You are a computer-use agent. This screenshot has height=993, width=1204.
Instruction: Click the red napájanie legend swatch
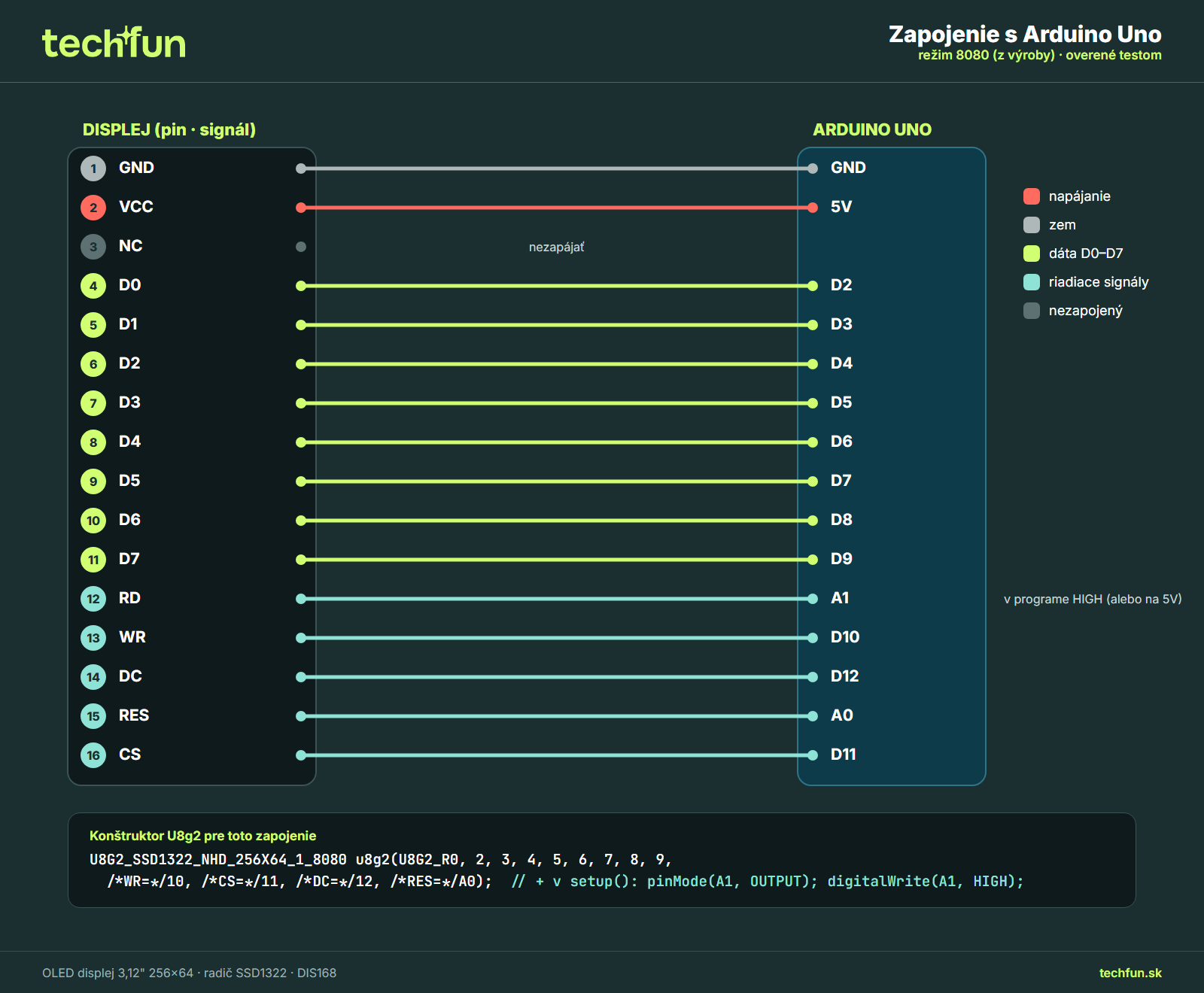(1032, 196)
